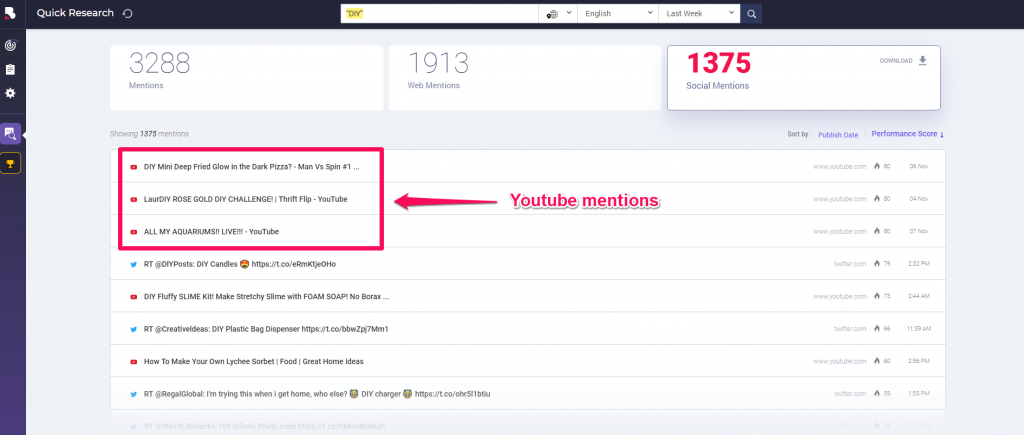Click the BrandMentions logo icon
The image size is (1024, 435).
tap(10, 12)
